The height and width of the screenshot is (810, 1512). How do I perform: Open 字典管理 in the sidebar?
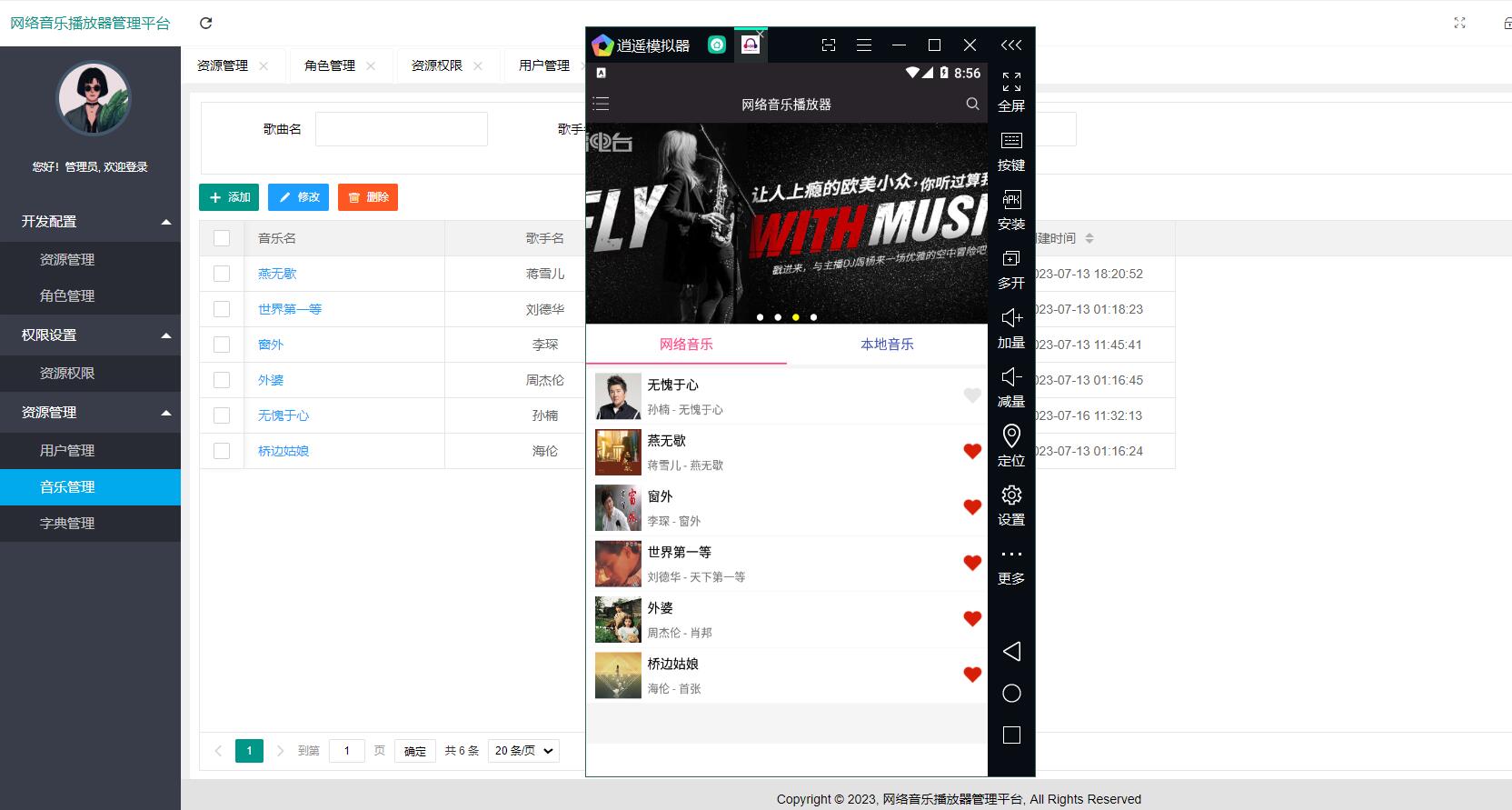pos(91,524)
